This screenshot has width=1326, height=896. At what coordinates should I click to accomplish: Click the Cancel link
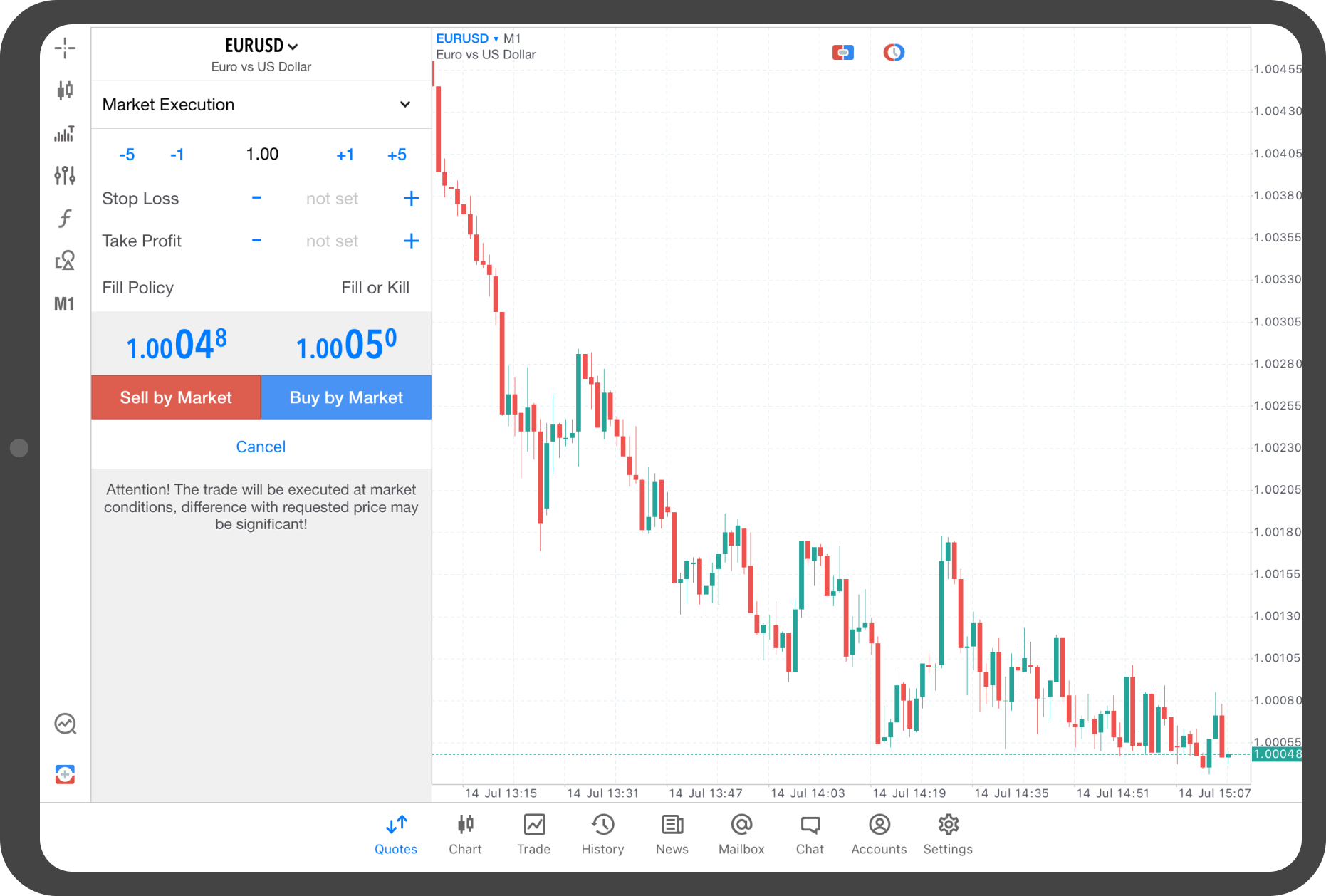pos(261,447)
